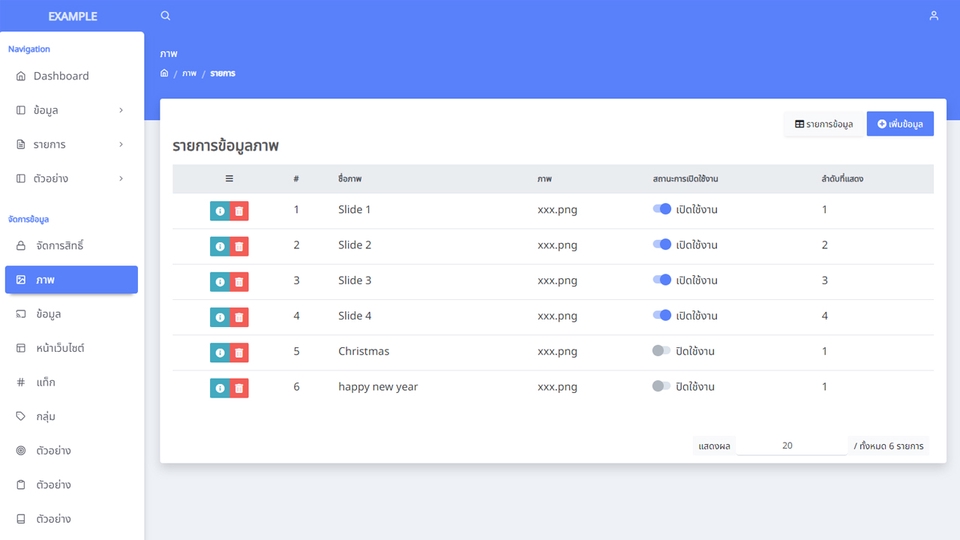This screenshot has width=960, height=540.
Task: Click the hash icon beside แท็ก
Action: point(21,382)
